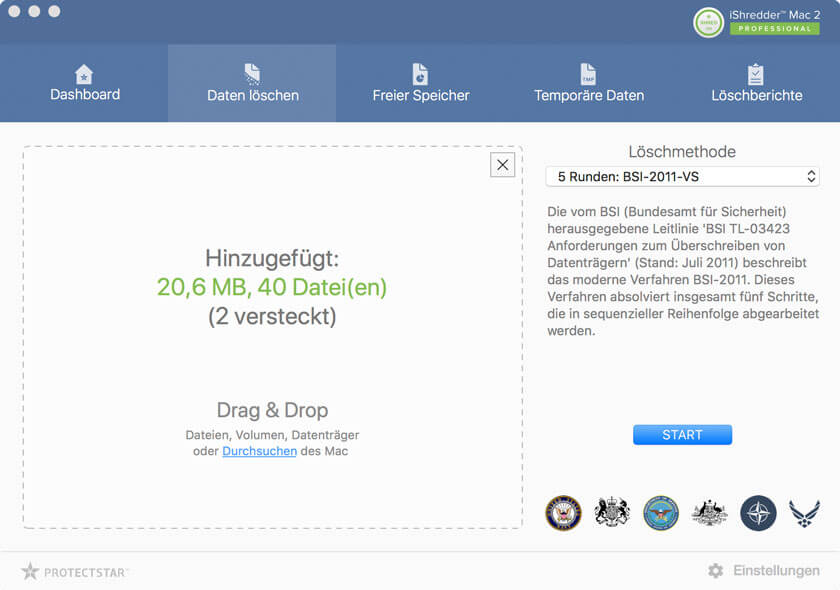Go to the Freier Speicher tab
This screenshot has width=840, height=590.
pos(421,83)
